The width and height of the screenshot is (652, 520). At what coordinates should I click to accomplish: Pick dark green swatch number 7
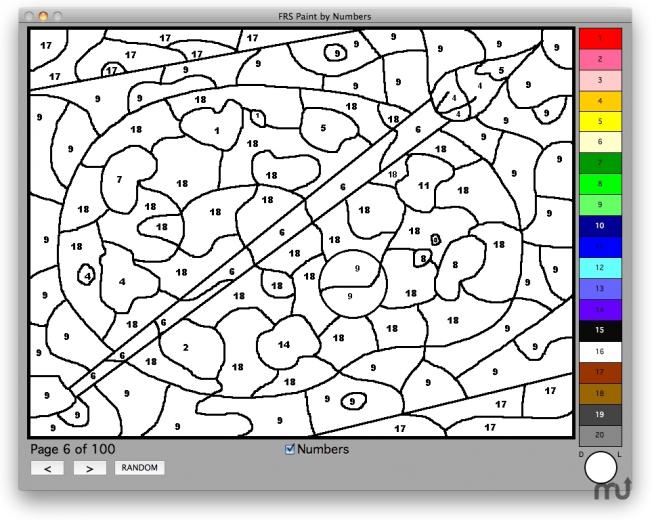click(600, 163)
